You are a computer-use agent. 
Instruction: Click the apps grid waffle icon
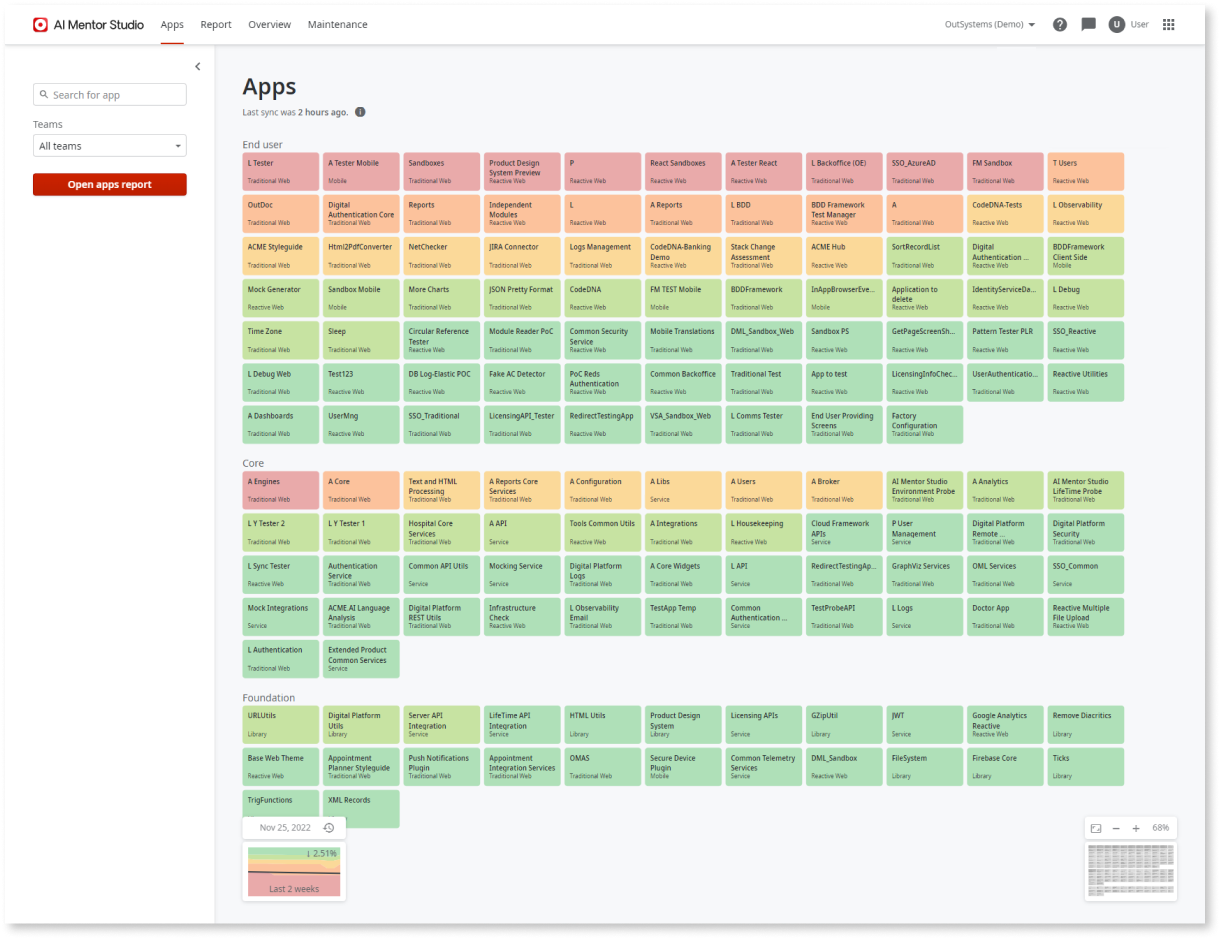[1168, 24]
